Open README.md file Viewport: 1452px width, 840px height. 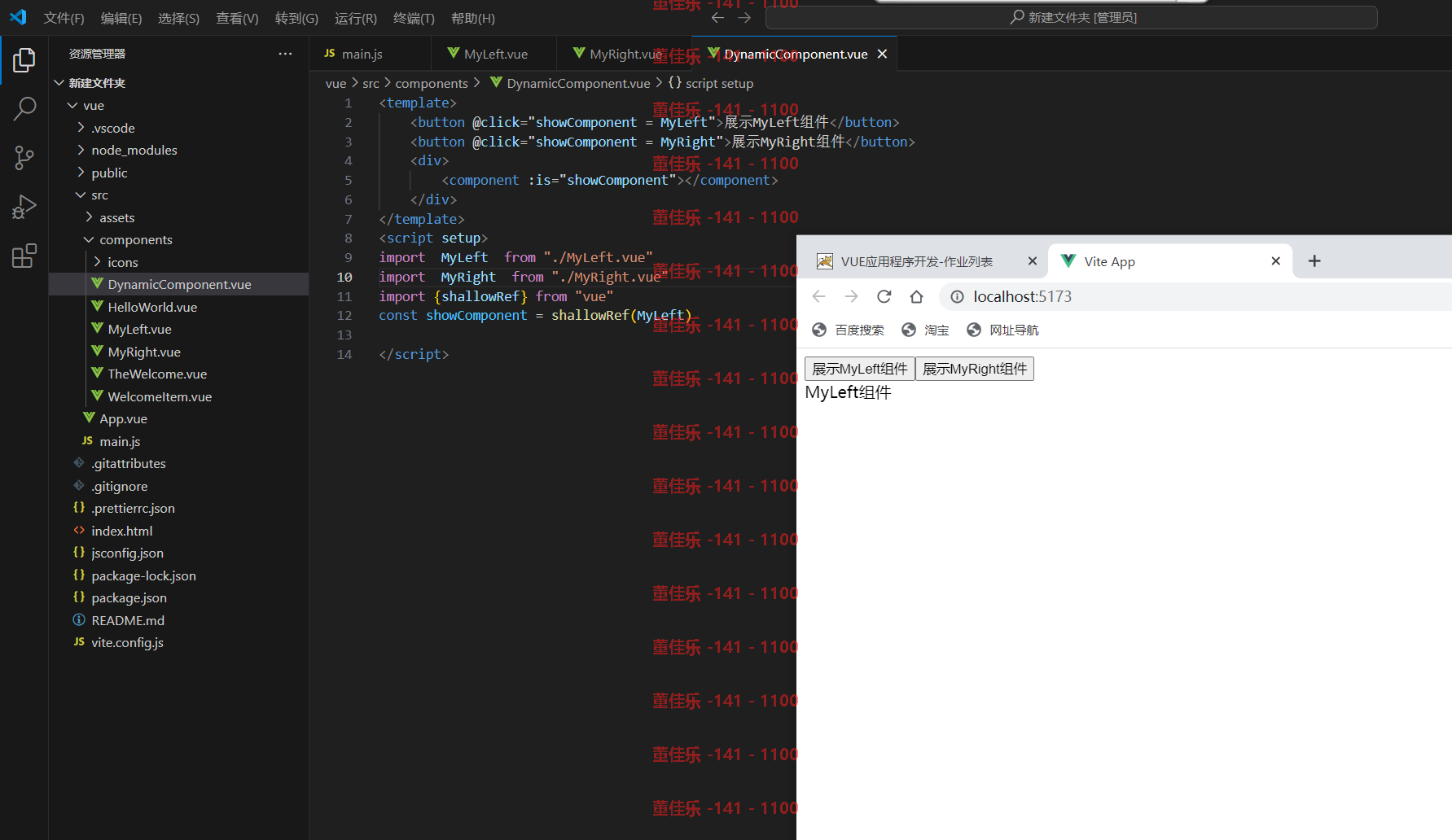[178, 620]
